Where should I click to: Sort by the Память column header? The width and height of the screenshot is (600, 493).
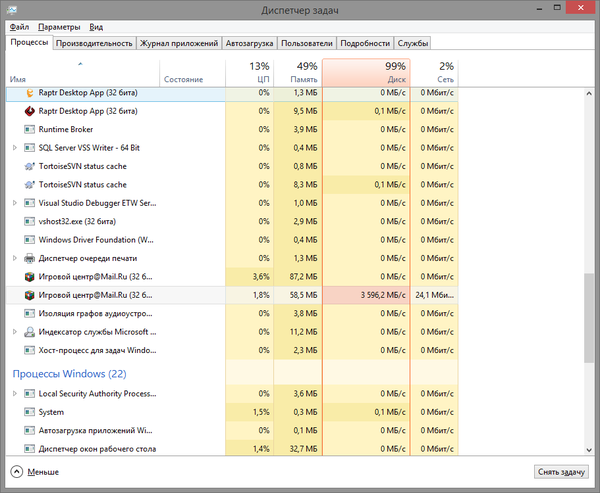click(298, 73)
